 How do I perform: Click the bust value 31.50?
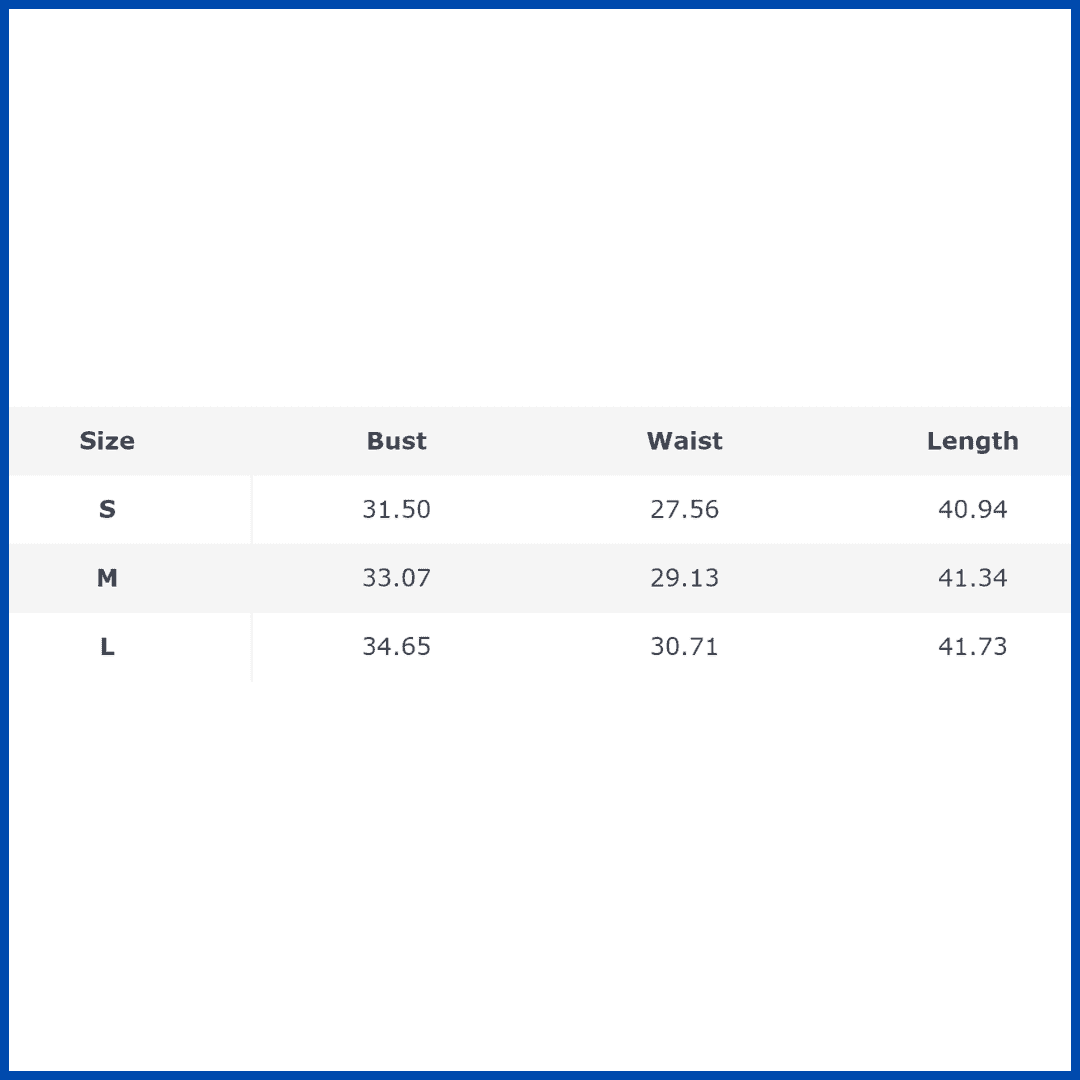point(396,509)
